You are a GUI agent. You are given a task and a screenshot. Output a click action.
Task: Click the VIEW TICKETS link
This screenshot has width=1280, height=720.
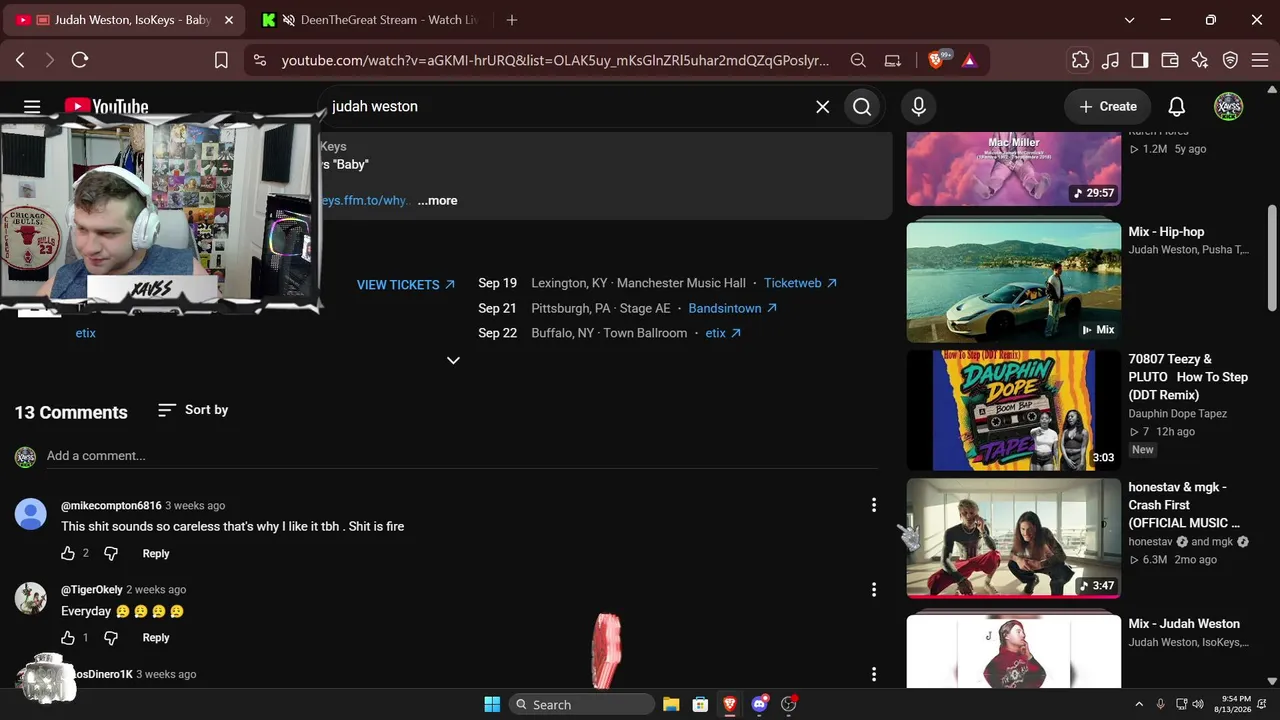coord(406,285)
